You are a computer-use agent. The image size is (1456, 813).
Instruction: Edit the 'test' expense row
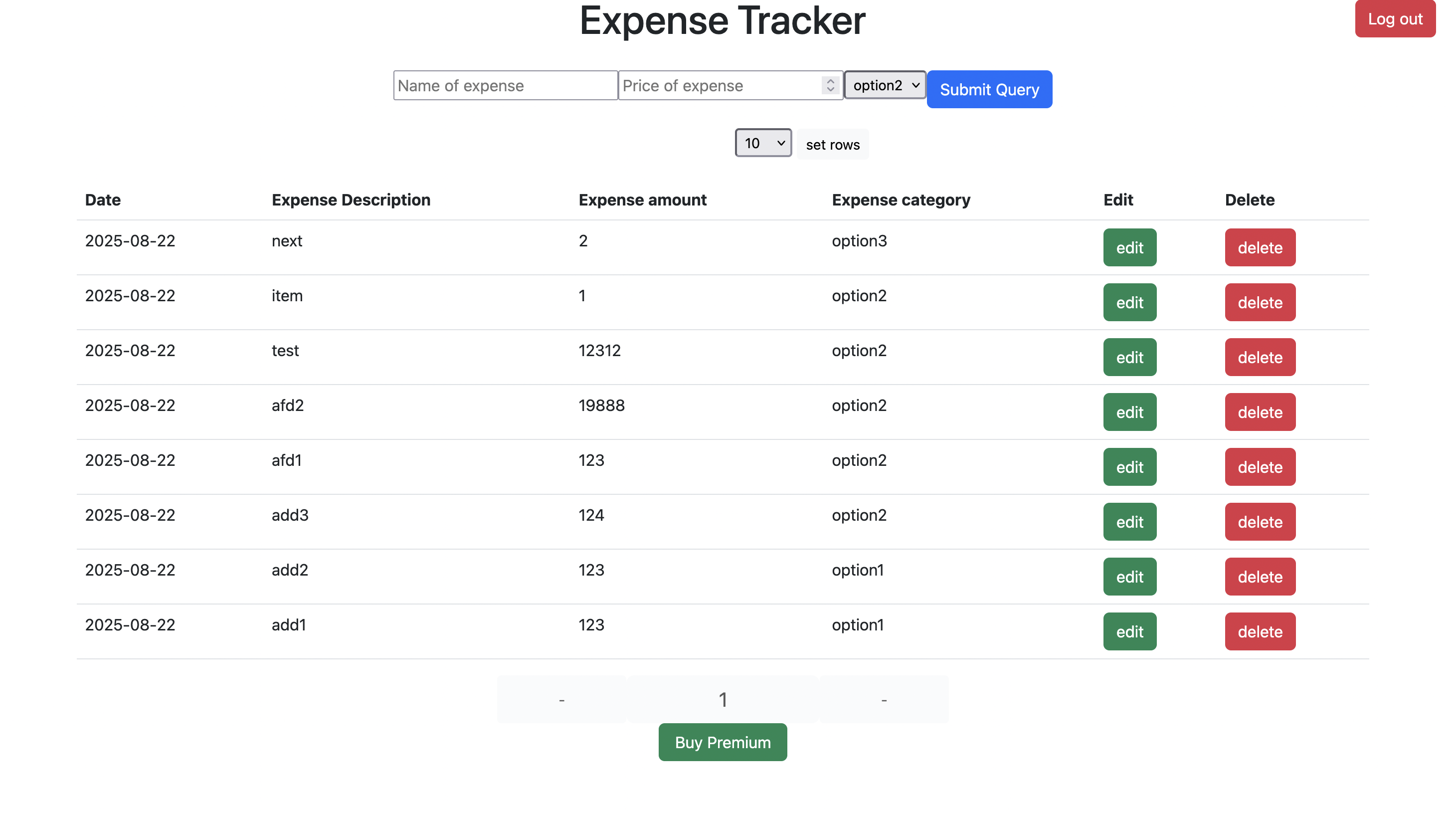[x=1129, y=357]
